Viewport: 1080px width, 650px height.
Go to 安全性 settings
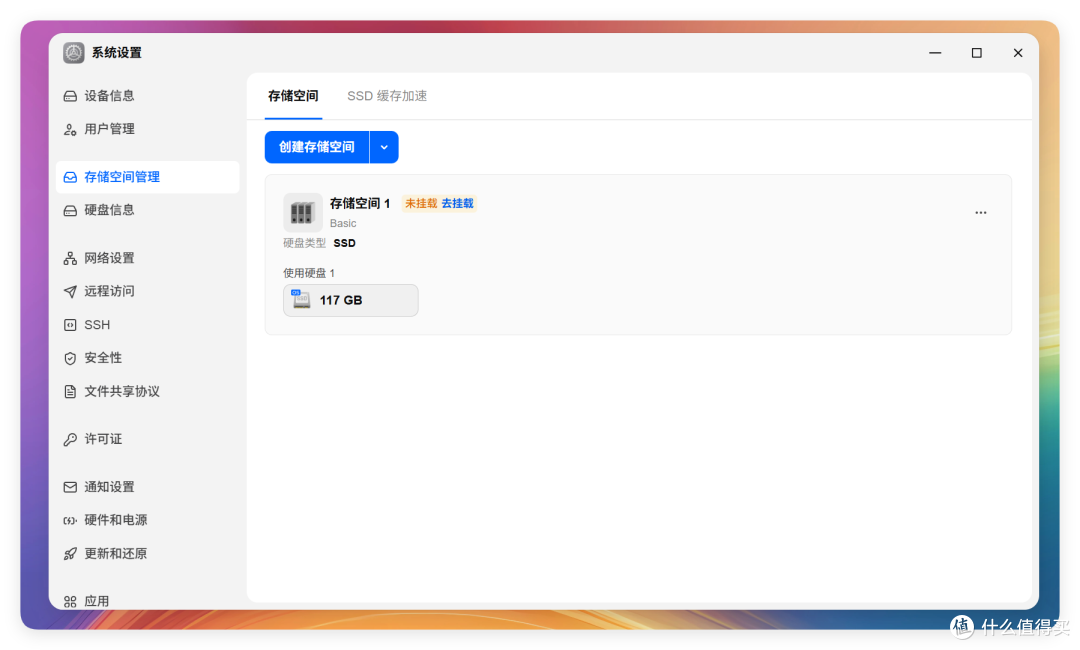pyautogui.click(x=147, y=358)
